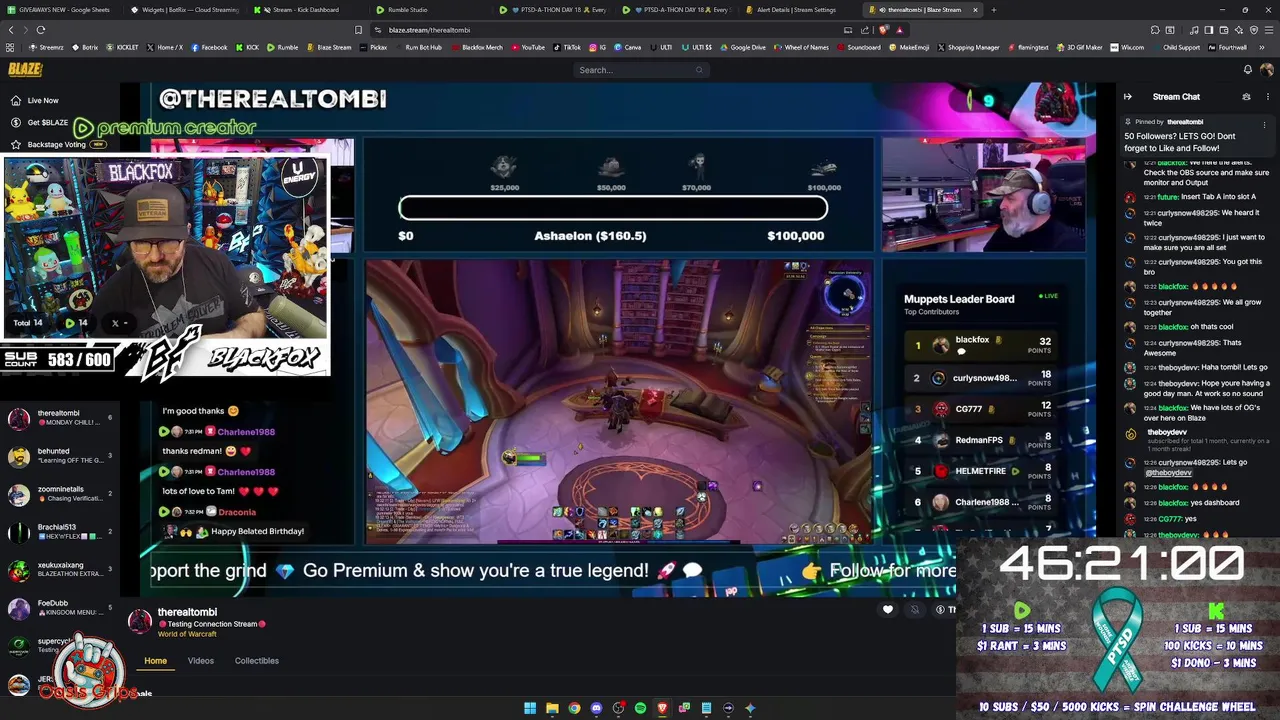Open the 3D Gif Maker bookmark
Image resolution: width=1280 pixels, height=720 pixels.
pyautogui.click(x=1080, y=47)
